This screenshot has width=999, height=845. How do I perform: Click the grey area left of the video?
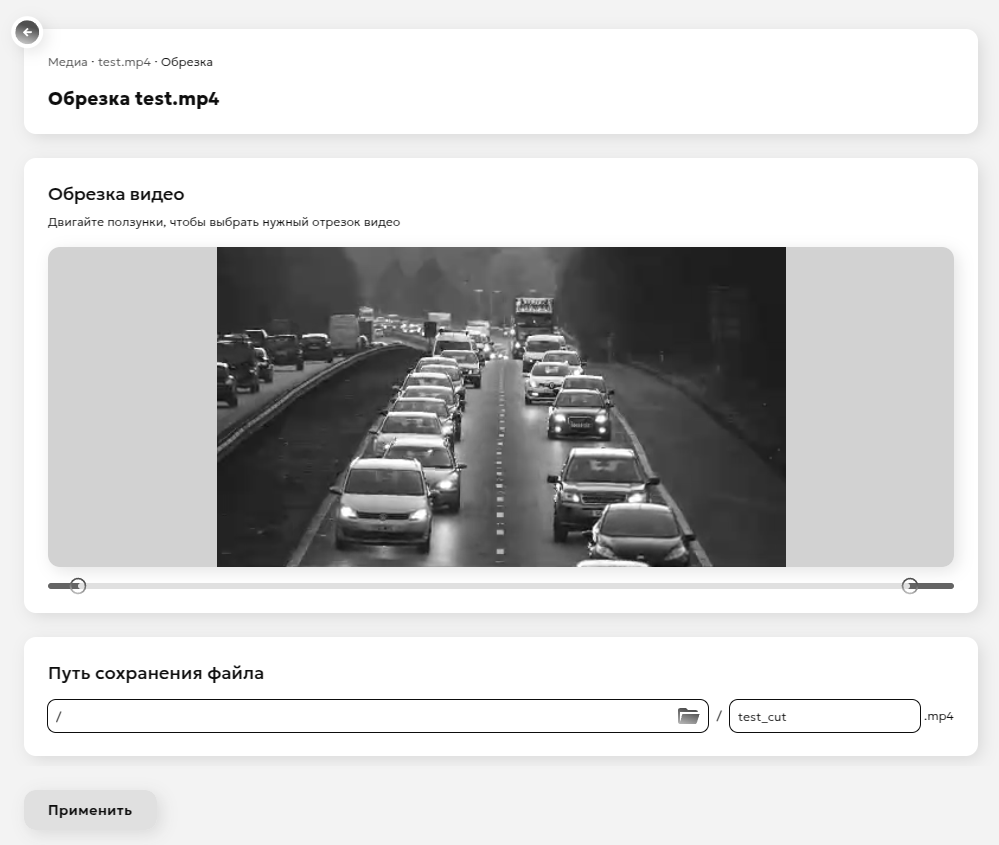pyautogui.click(x=130, y=406)
